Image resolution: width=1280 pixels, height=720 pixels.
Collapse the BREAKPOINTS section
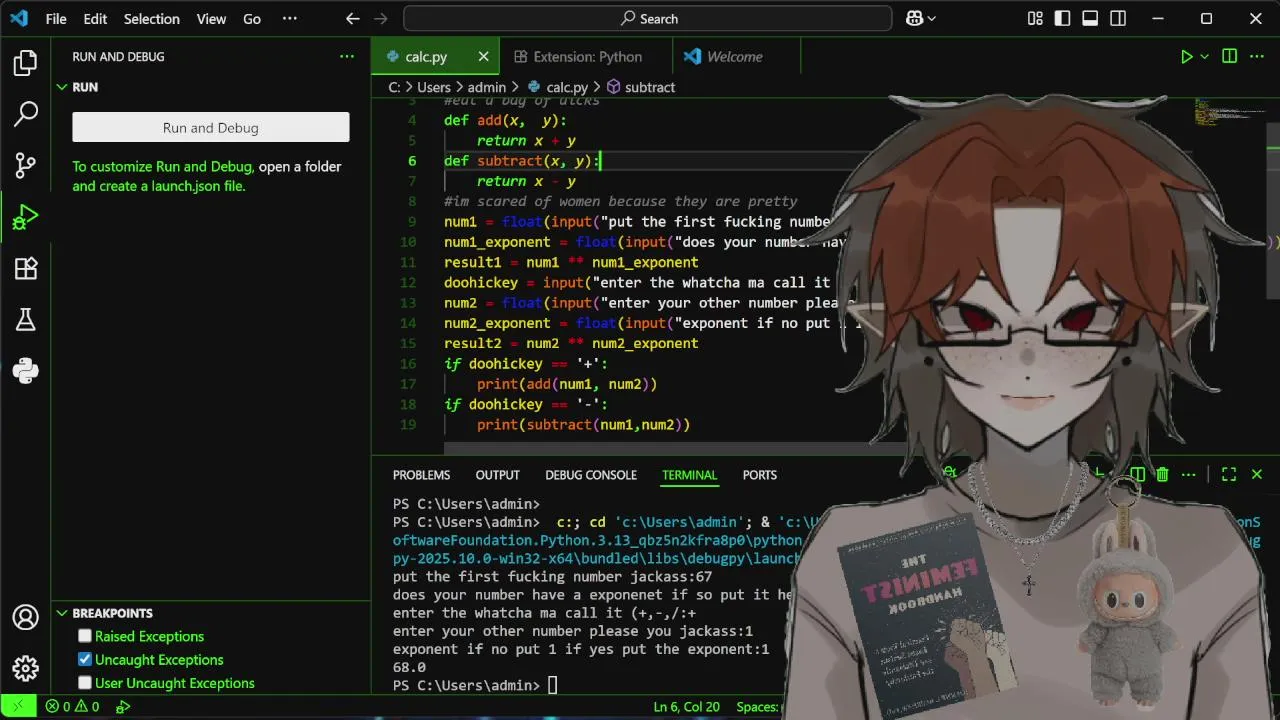pyautogui.click(x=61, y=613)
